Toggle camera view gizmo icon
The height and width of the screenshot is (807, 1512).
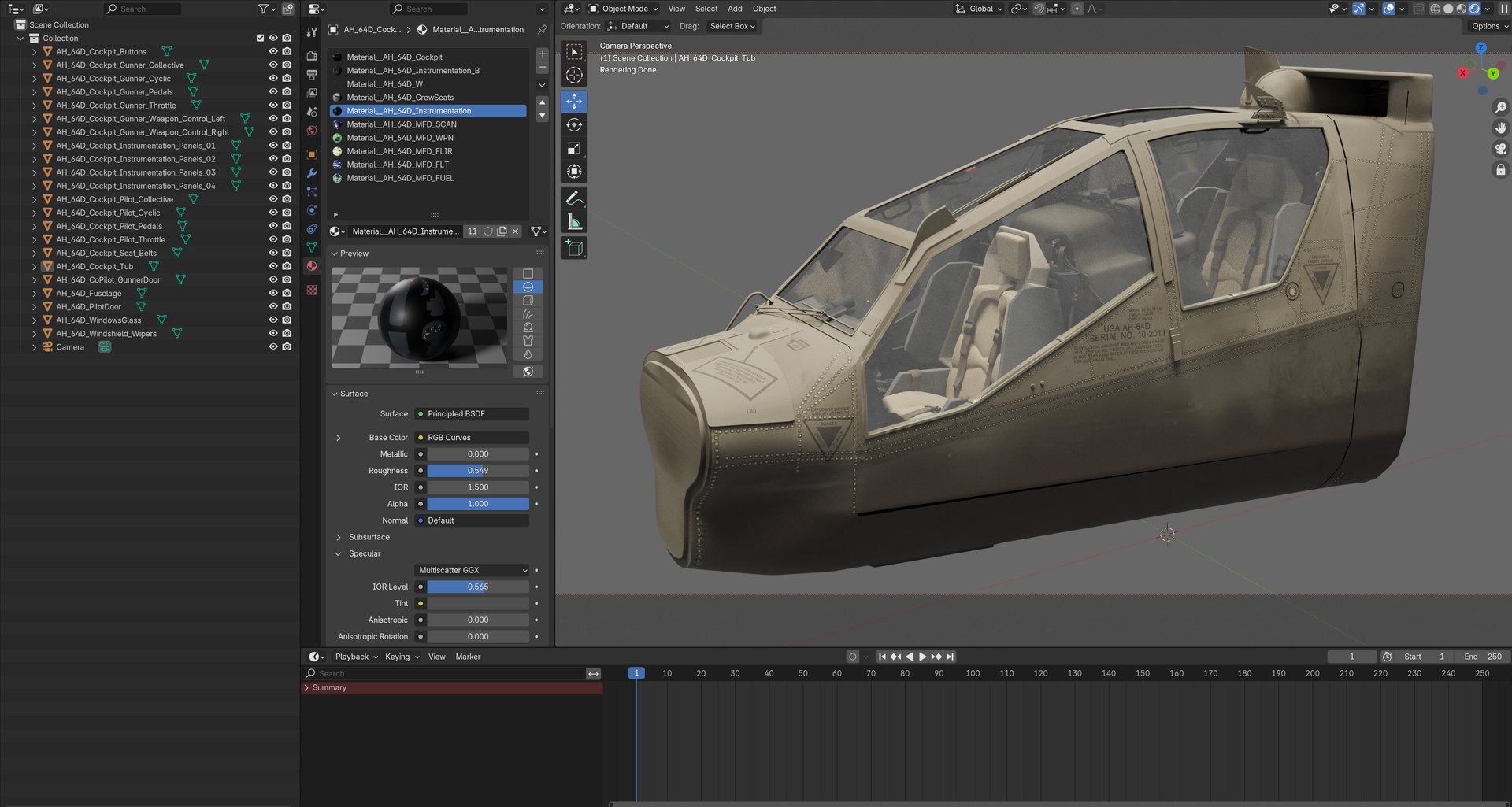coord(1500,149)
